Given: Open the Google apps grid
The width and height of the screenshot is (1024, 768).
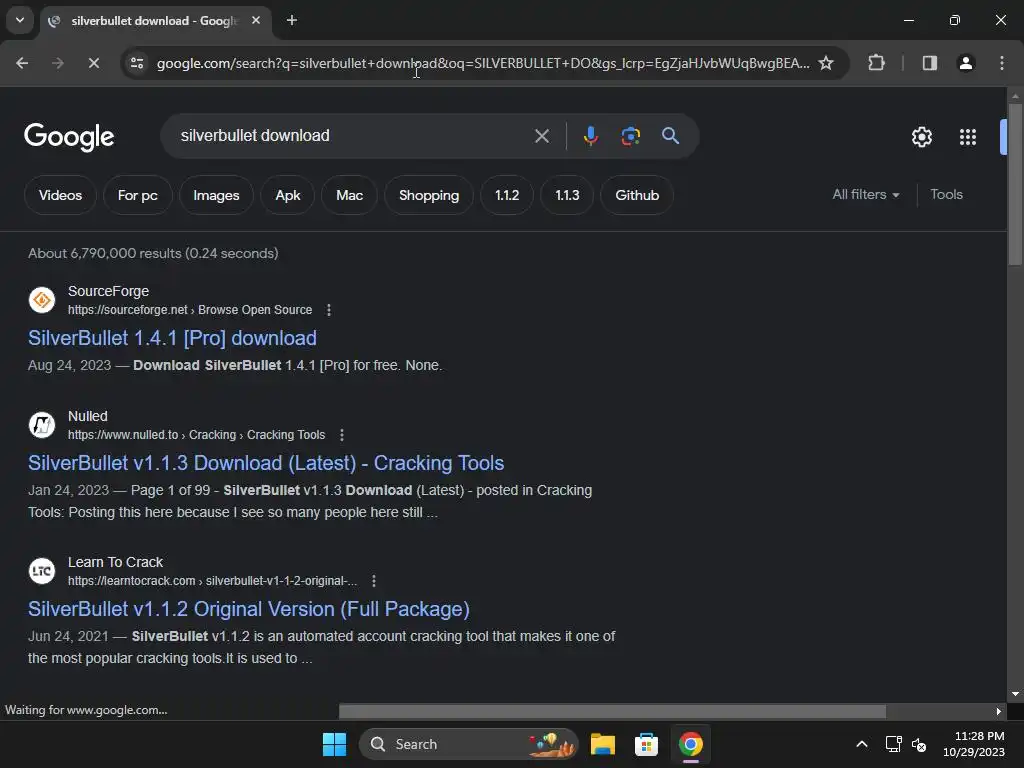Looking at the screenshot, I should (968, 137).
